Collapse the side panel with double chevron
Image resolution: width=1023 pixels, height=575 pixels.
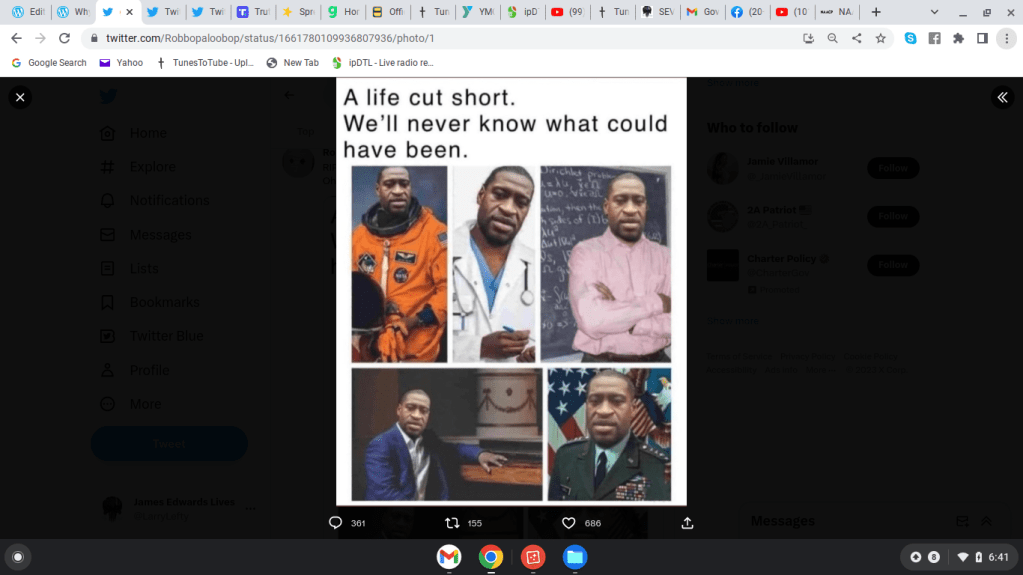(1002, 97)
